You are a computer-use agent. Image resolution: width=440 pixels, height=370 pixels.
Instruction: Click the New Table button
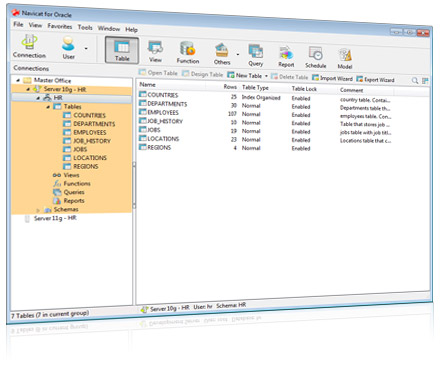245,75
